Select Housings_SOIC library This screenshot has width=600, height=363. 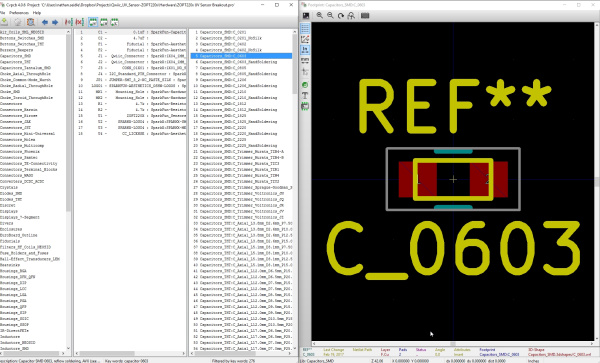point(33,318)
